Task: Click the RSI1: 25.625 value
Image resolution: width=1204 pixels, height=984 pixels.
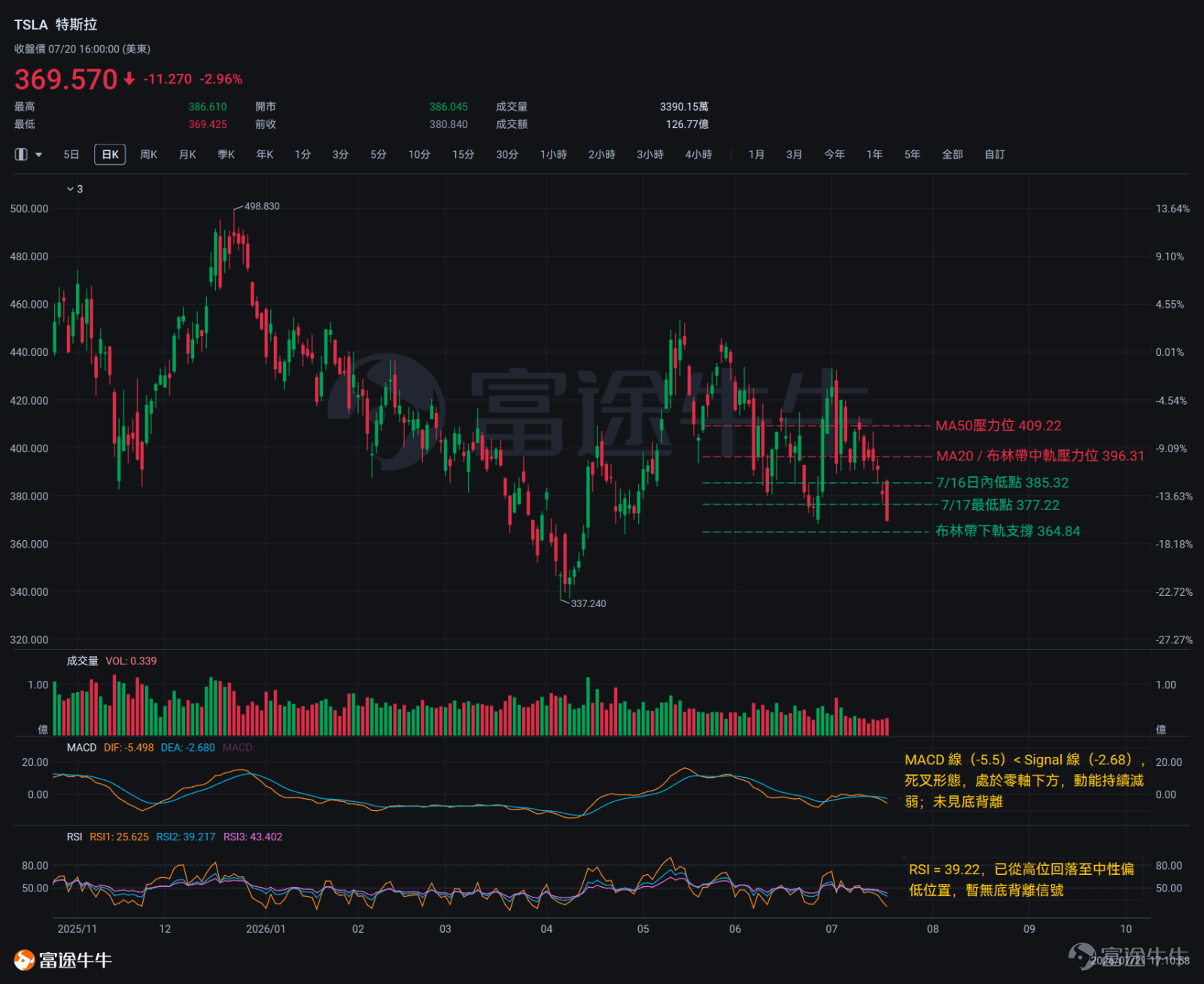Action: tap(119, 837)
